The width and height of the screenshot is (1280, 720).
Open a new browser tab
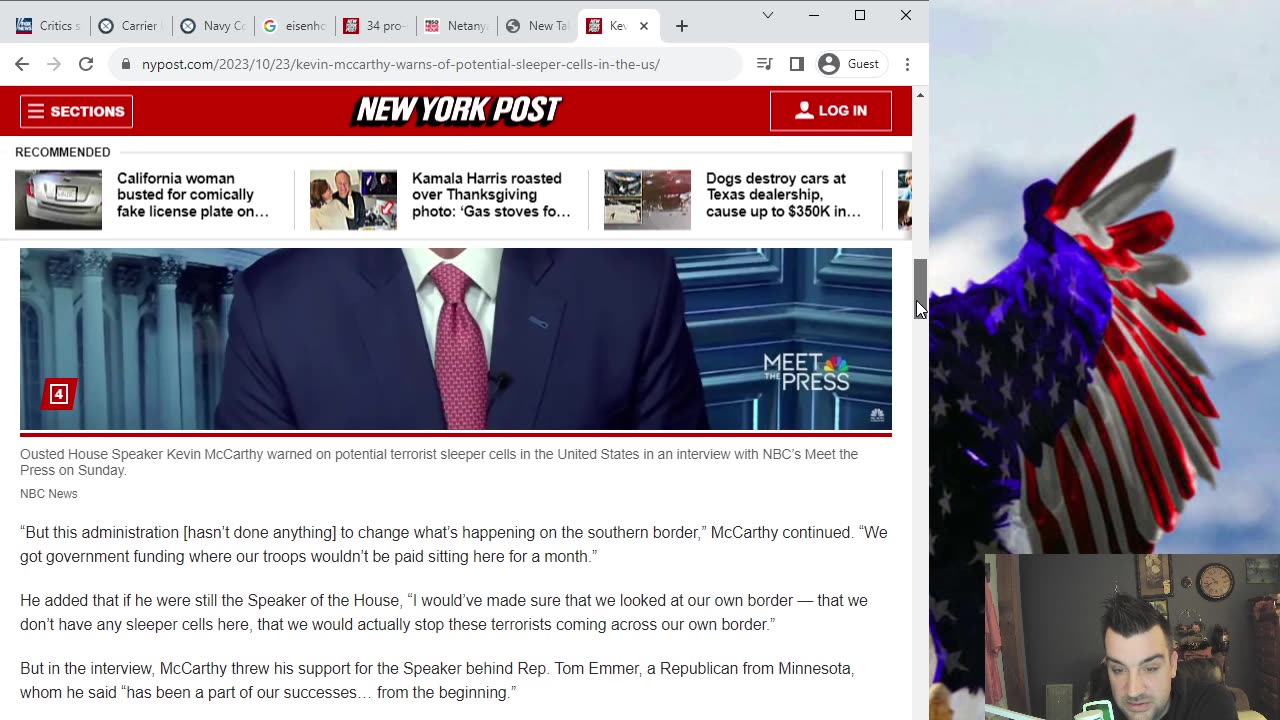[682, 26]
